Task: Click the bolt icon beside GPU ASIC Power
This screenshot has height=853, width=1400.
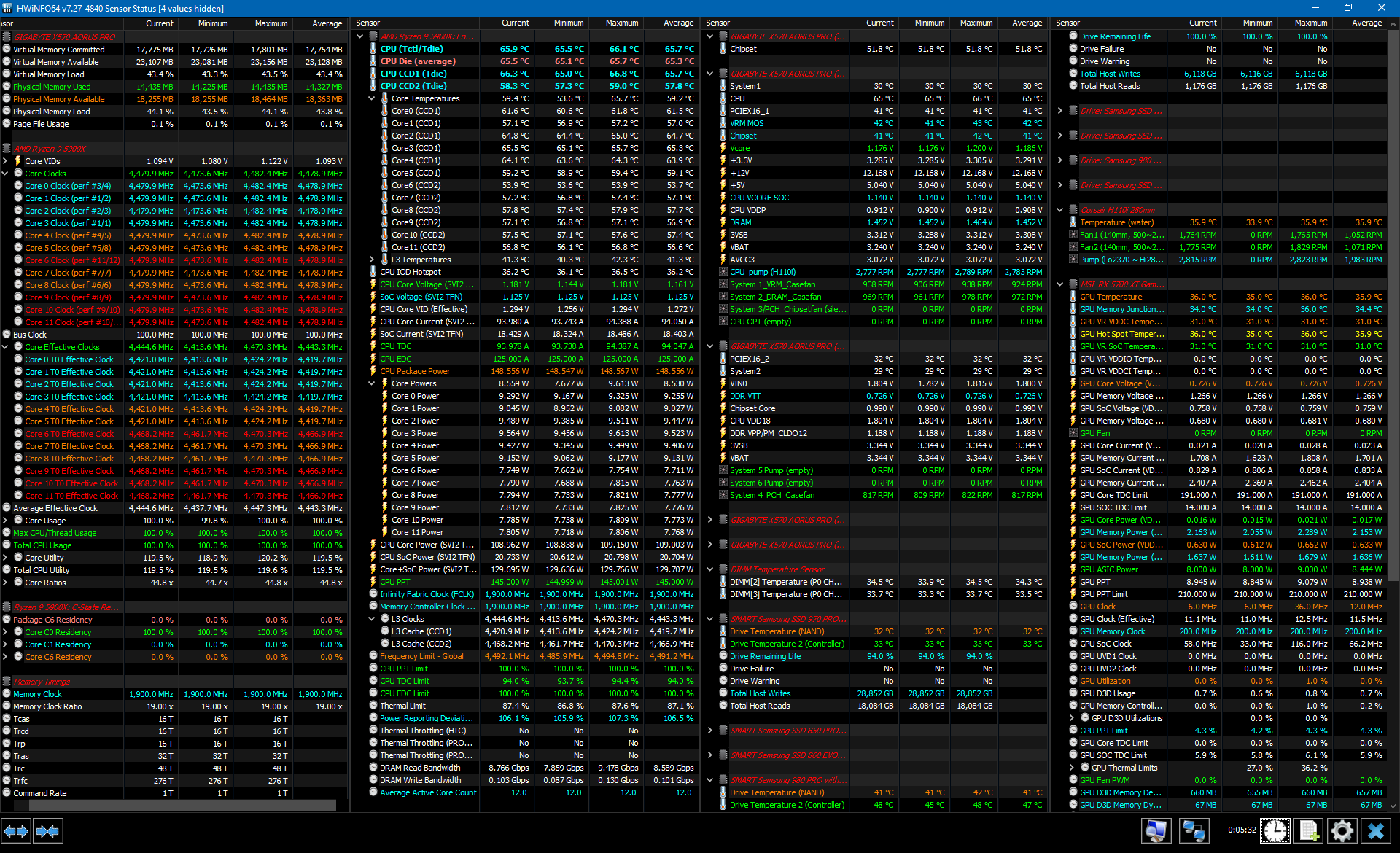Action: (1073, 569)
